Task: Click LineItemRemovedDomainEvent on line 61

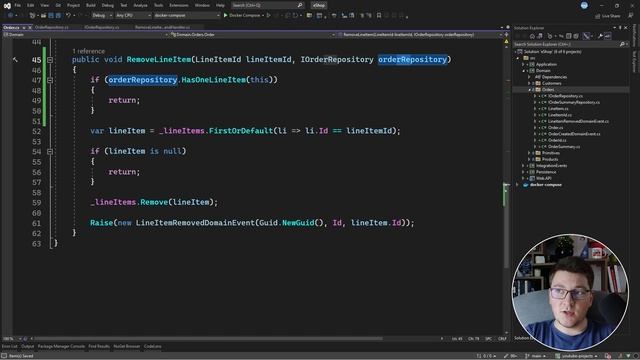Action: 196,223
